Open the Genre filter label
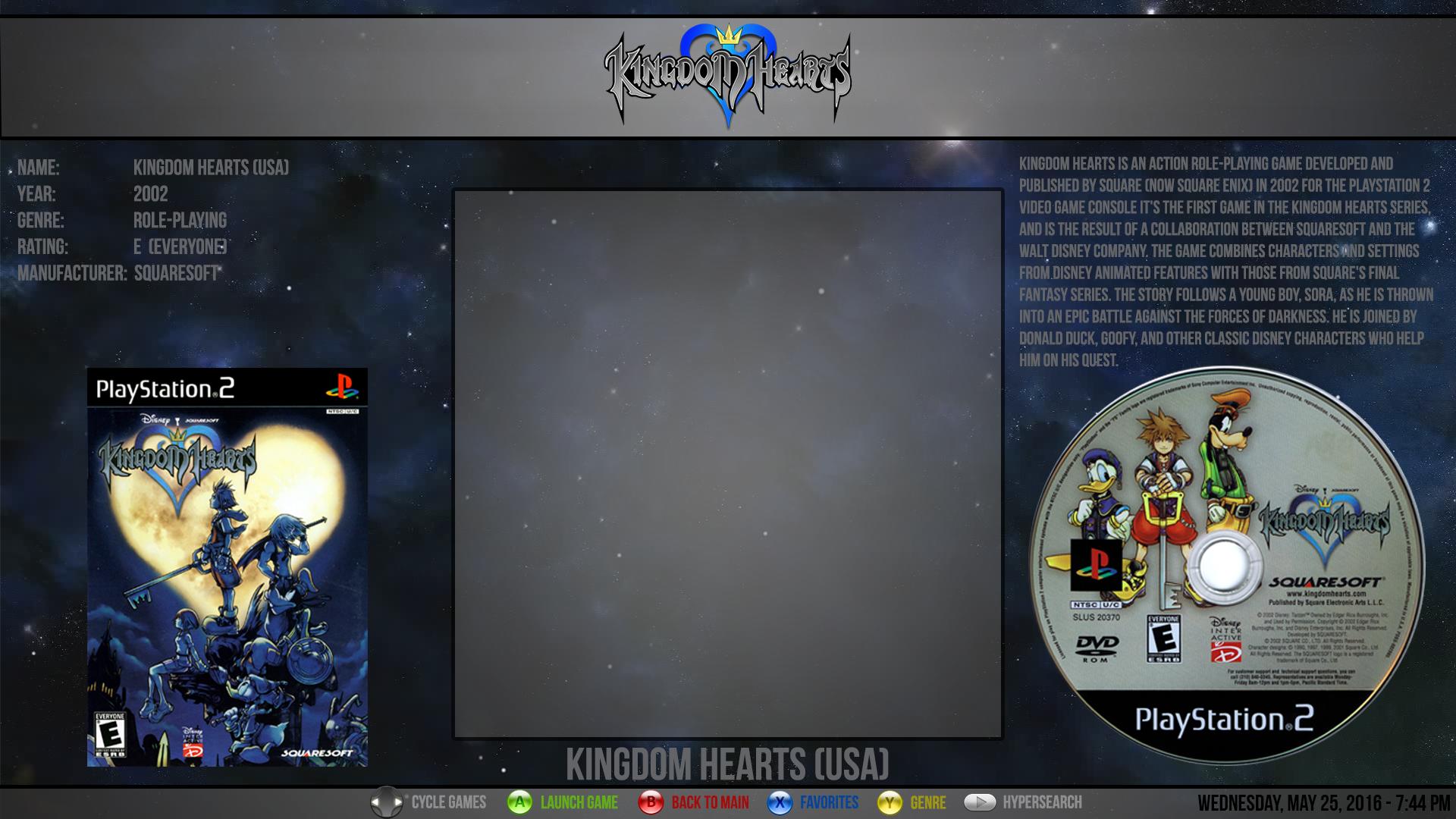 point(928,802)
